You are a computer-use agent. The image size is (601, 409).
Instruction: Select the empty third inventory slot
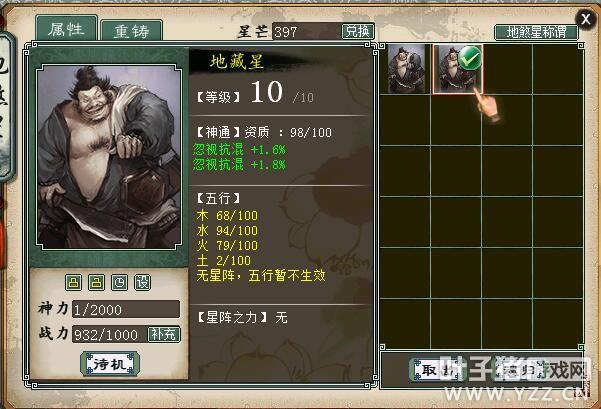[507, 69]
